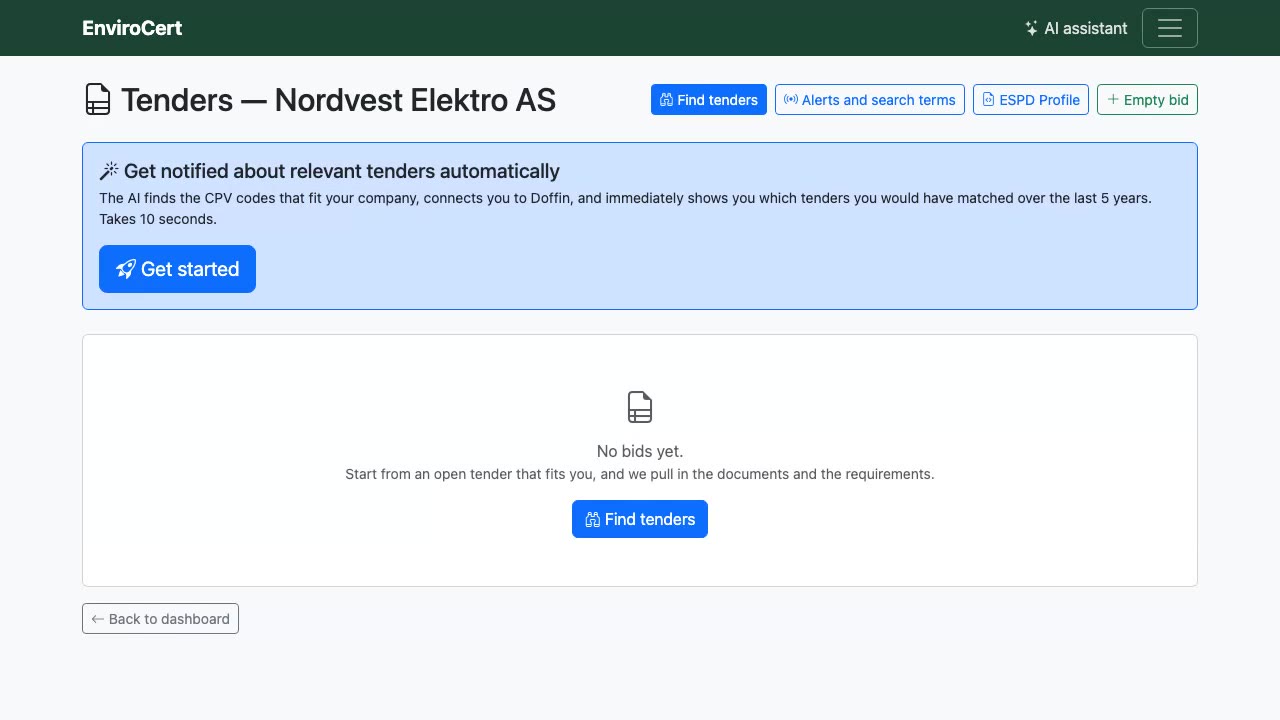Open the EnviroCert home logo link

point(132,28)
